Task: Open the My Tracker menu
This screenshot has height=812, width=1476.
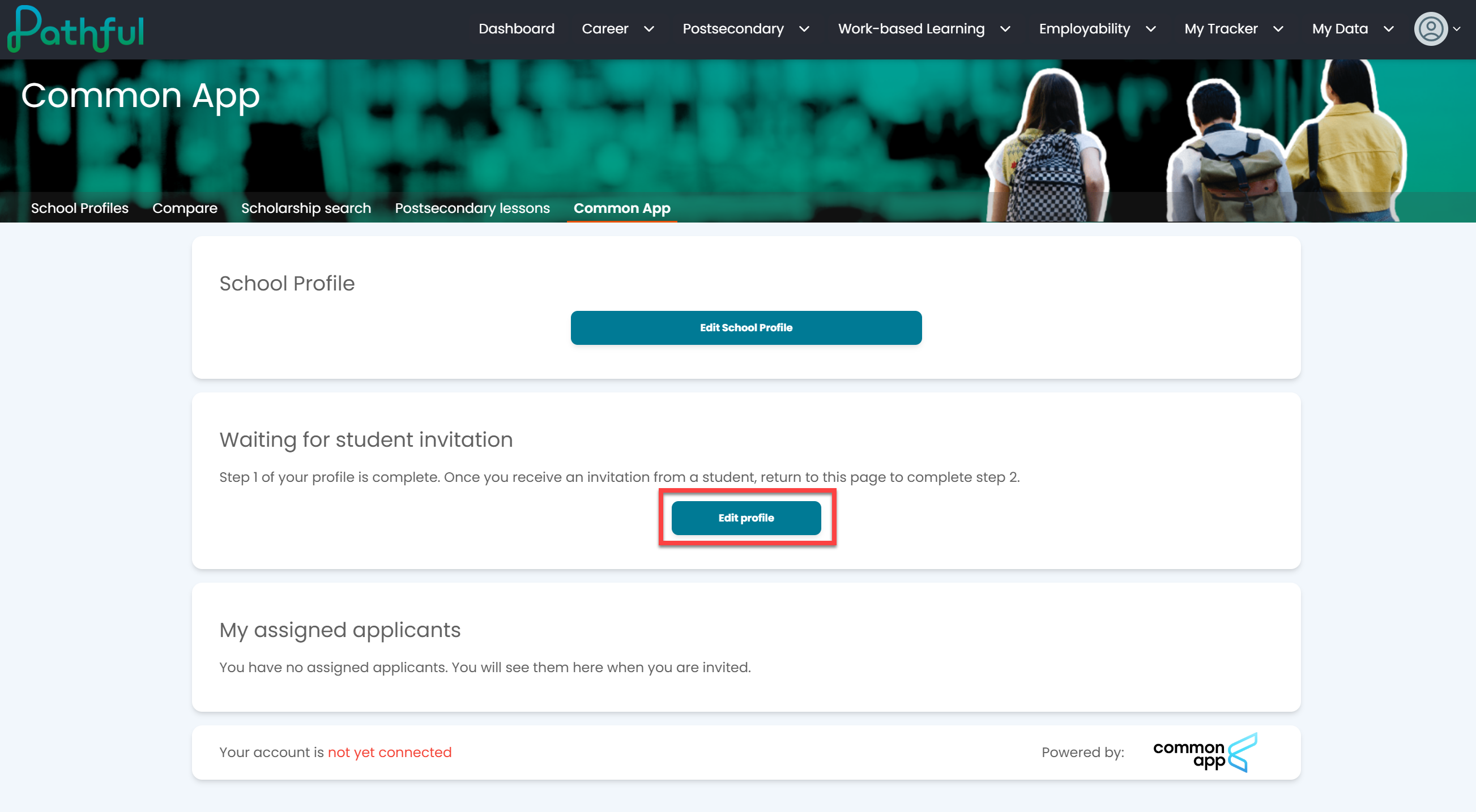Action: point(1221,29)
